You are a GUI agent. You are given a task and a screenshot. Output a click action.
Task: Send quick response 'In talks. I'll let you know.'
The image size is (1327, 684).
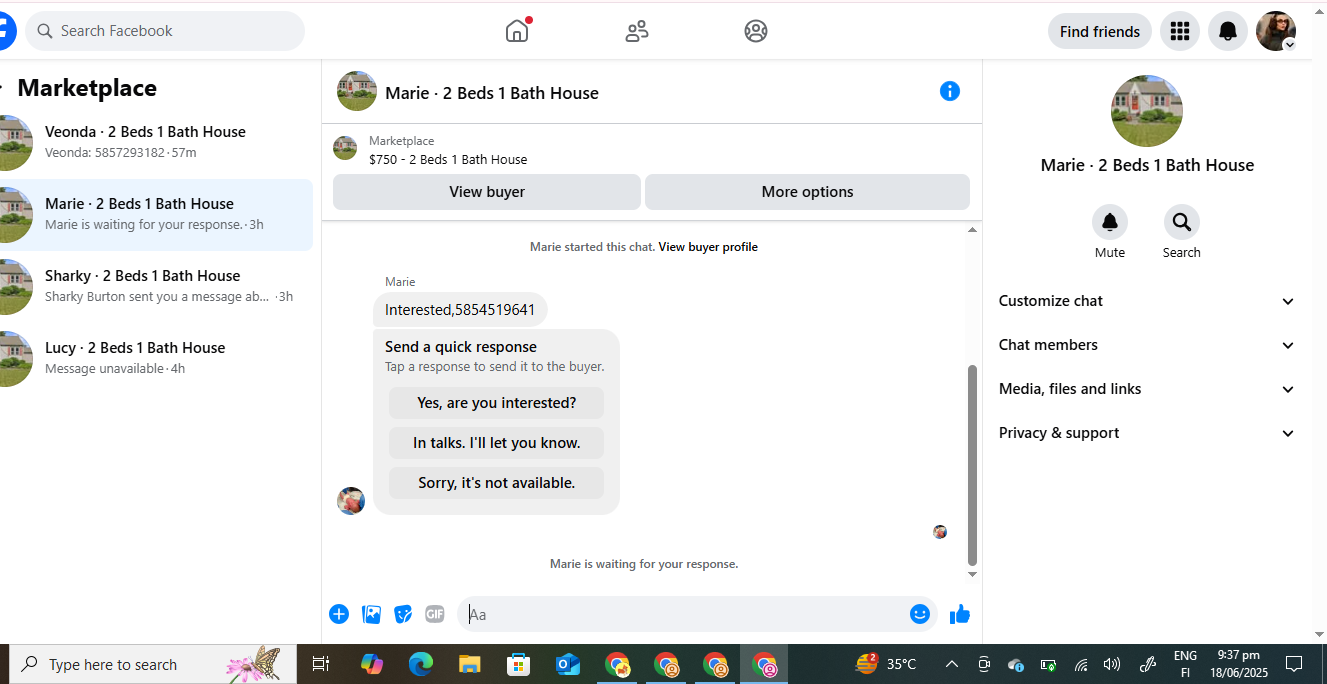(x=496, y=443)
